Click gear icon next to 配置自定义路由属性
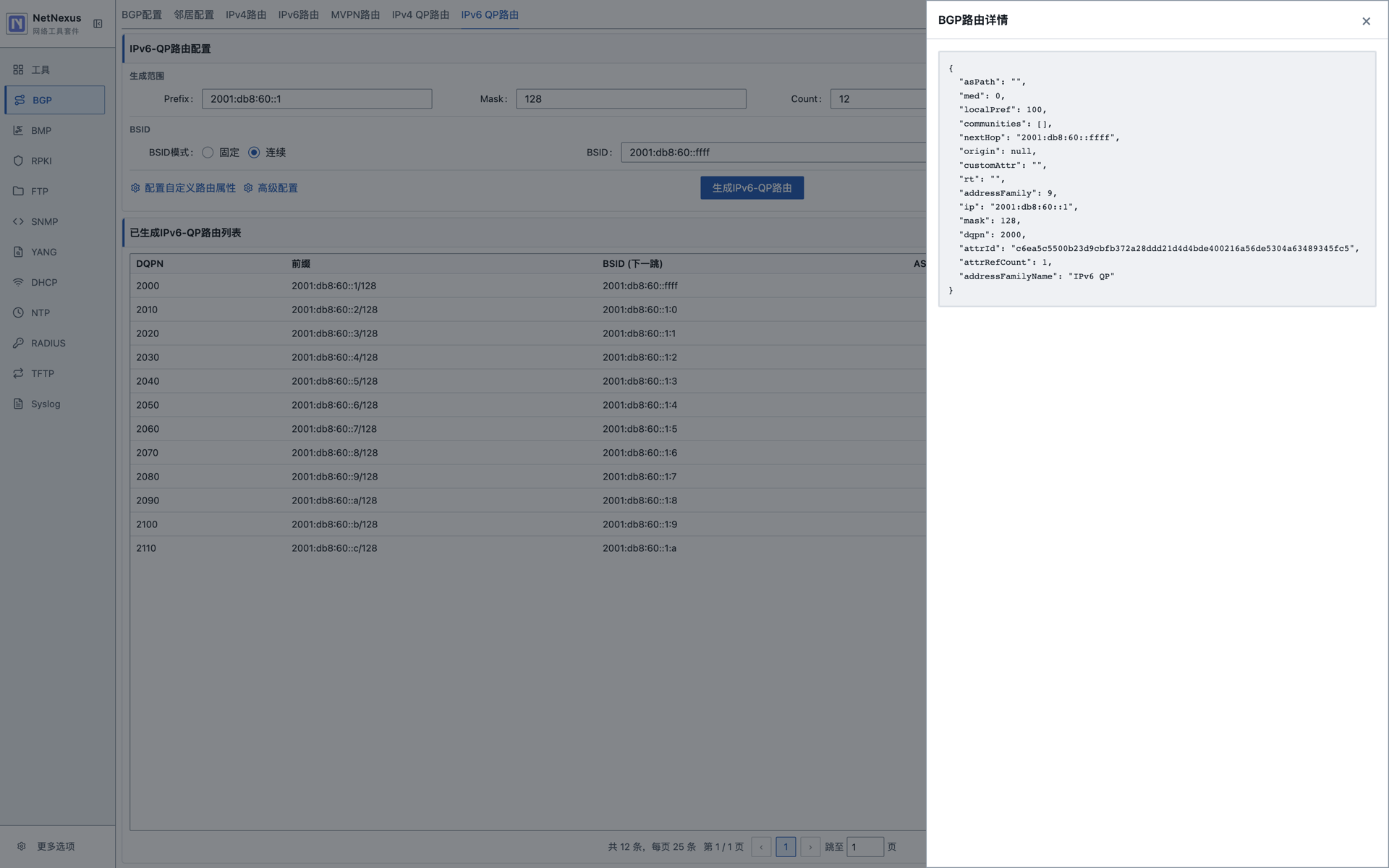Screen dimensions: 1389x868 (135, 188)
